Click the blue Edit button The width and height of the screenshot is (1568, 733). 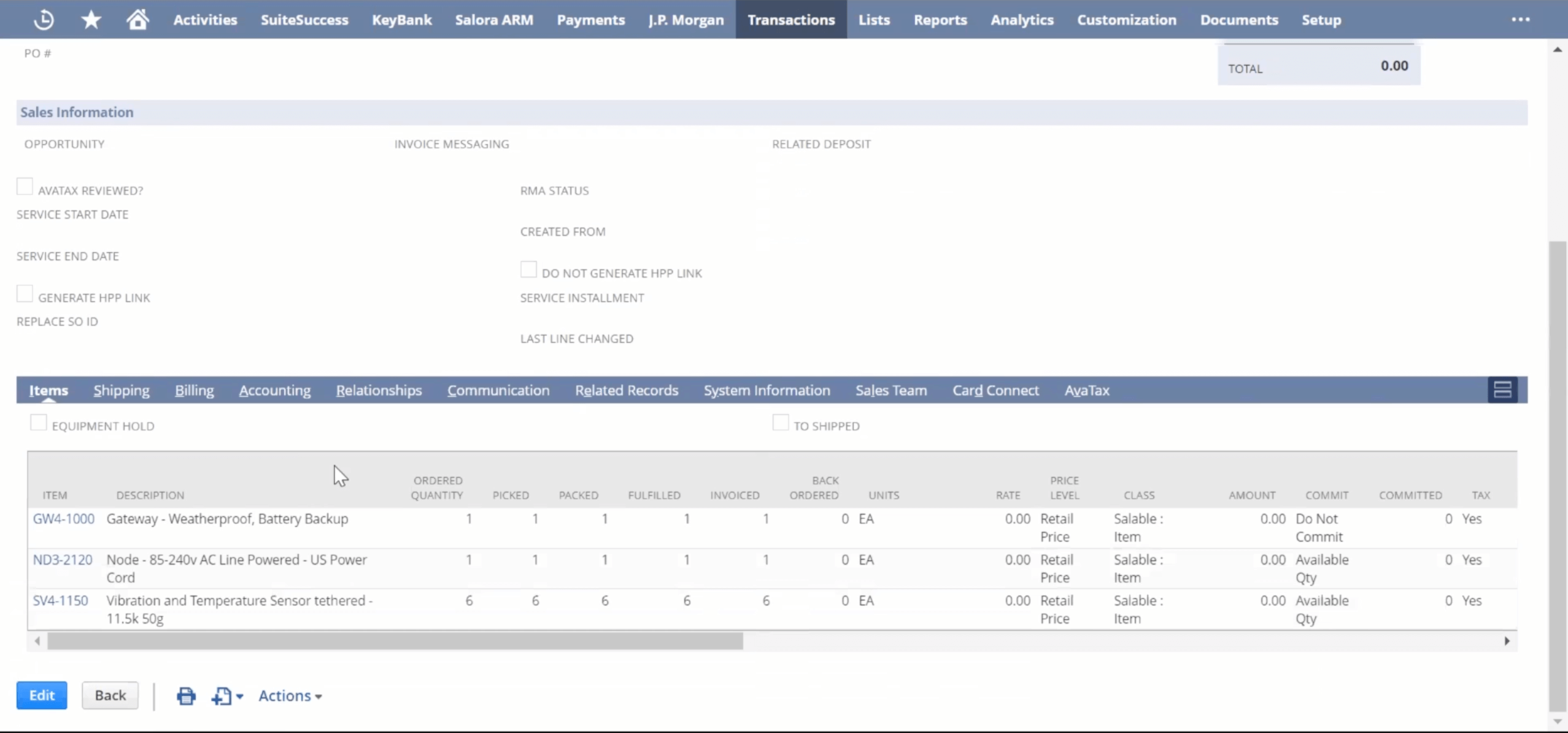point(42,695)
